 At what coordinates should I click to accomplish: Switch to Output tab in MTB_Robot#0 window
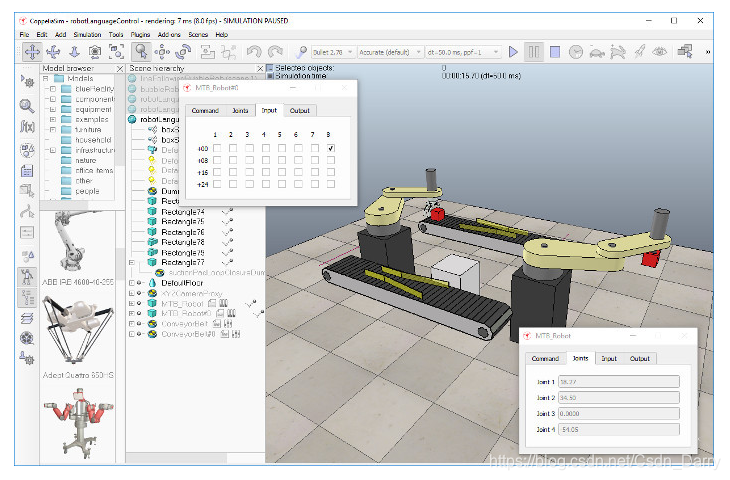(299, 111)
